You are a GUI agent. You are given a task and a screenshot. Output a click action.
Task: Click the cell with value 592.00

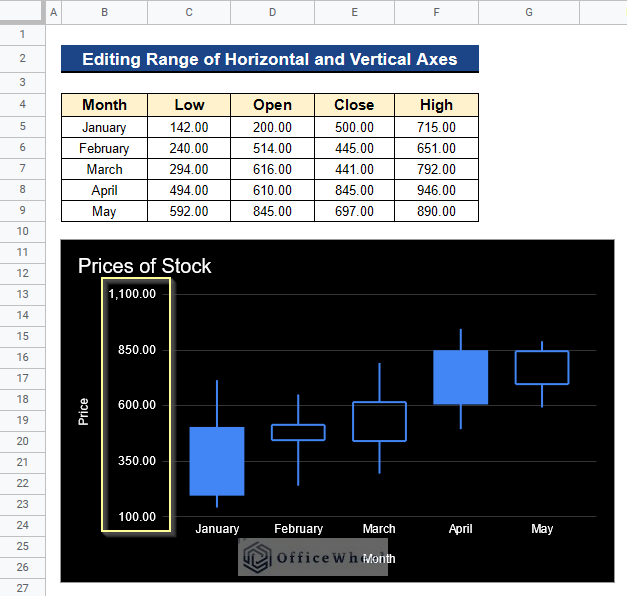pos(189,211)
